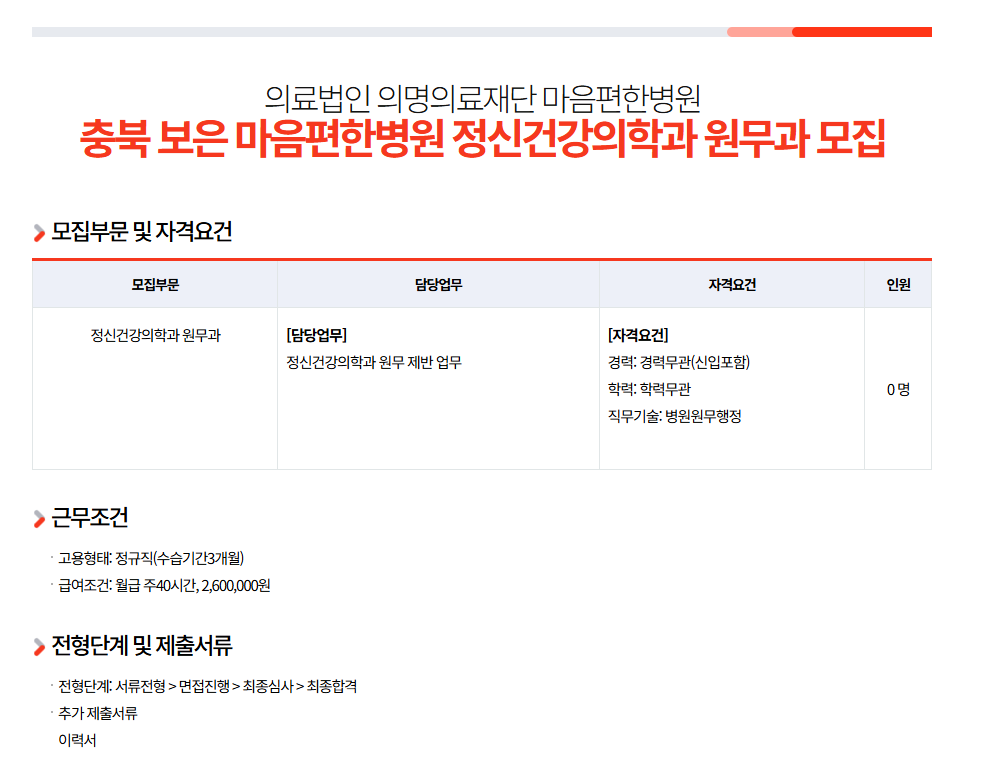The image size is (983, 773).
Task: Click the 이력서 text
Action: [77, 740]
